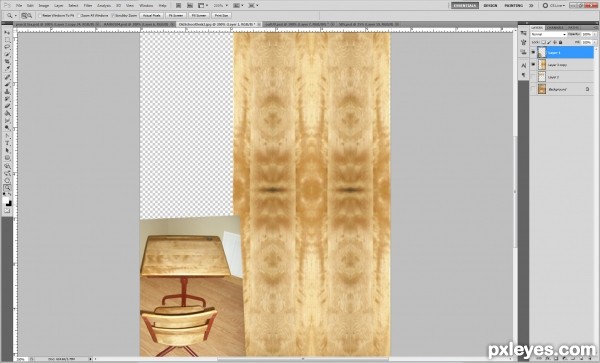Select the Gradient tool
This screenshot has height=363, width=600.
click(x=7, y=114)
